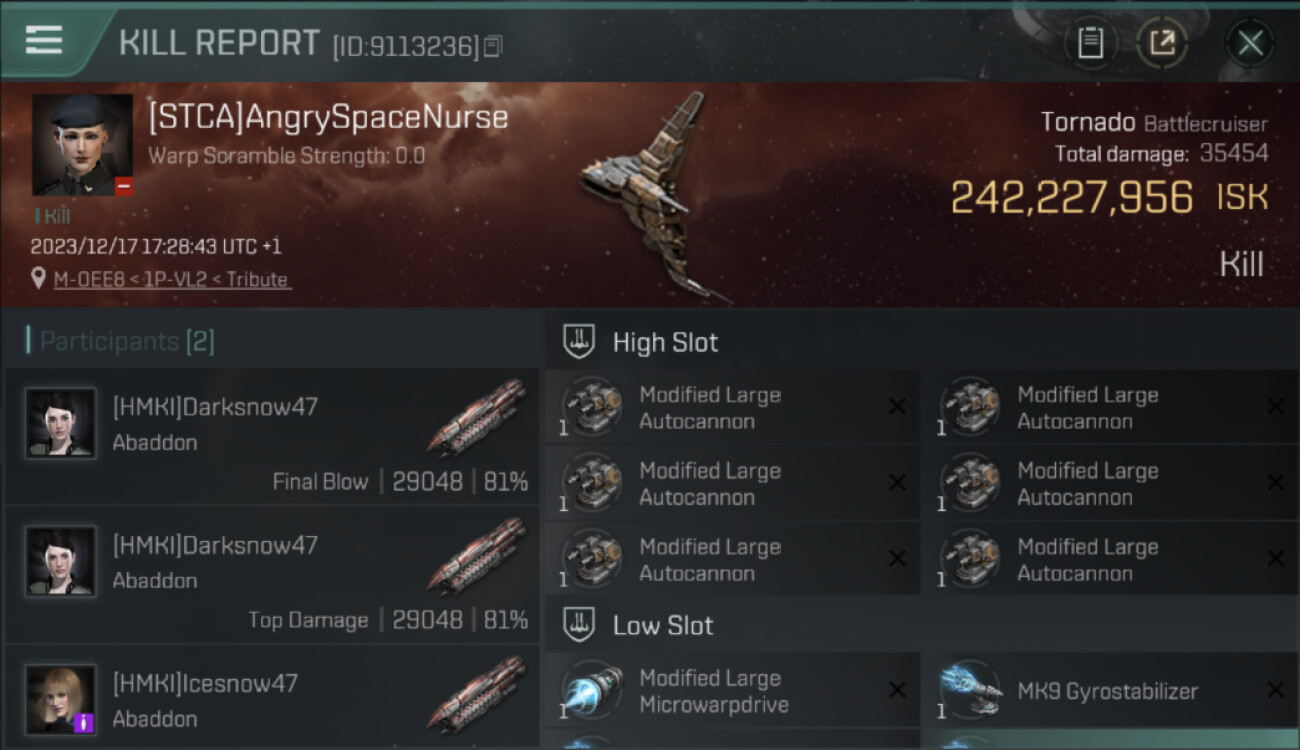Select Darksnow47 Top Damage portrait
1300x750 pixels.
(61, 561)
